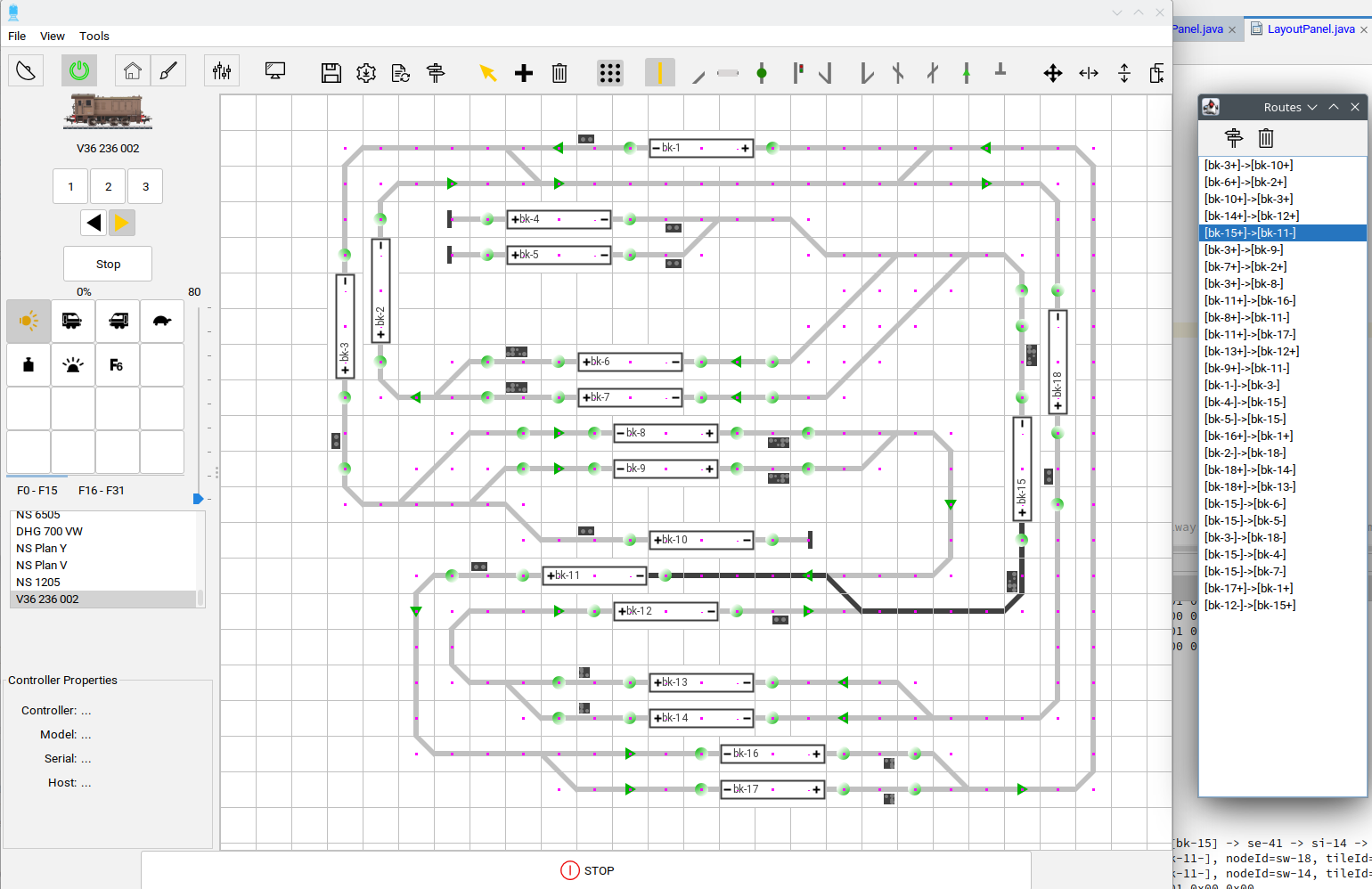Select the yellow pointer arrow tool
This screenshot has height=889, width=1372.
tap(487, 73)
